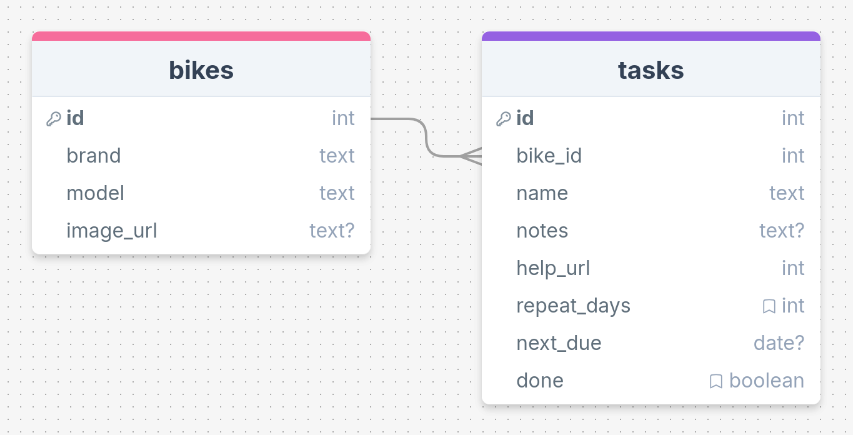Click the bookmark icon next to done boolean
This screenshot has height=435, width=853.
[716, 381]
